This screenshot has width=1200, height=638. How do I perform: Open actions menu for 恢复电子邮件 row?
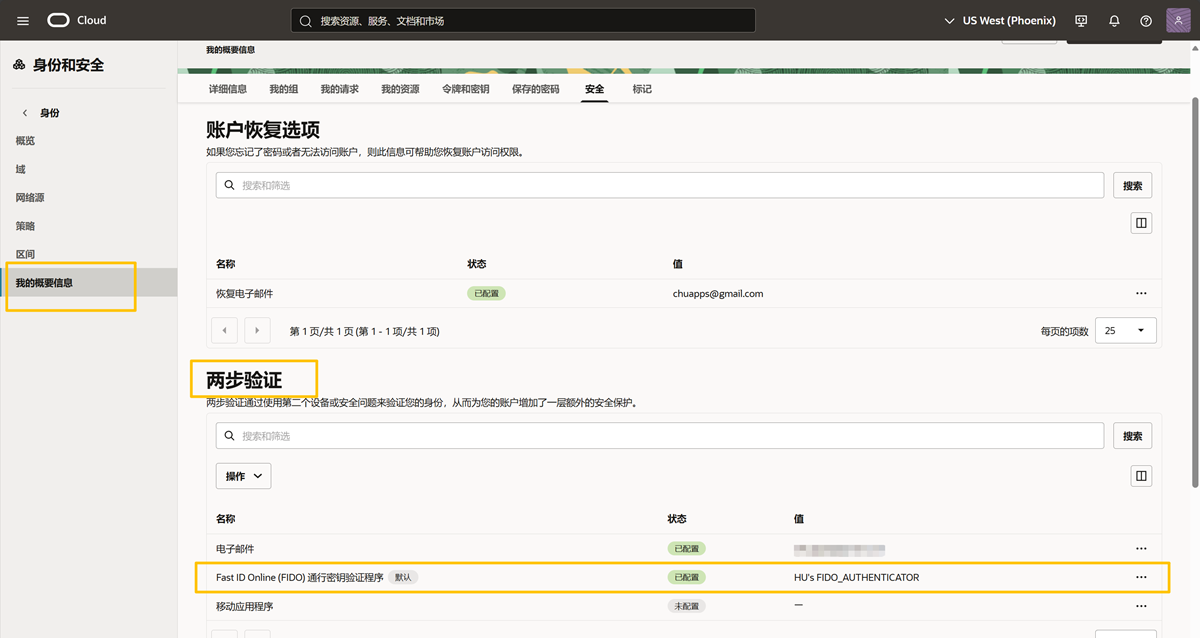1141,294
